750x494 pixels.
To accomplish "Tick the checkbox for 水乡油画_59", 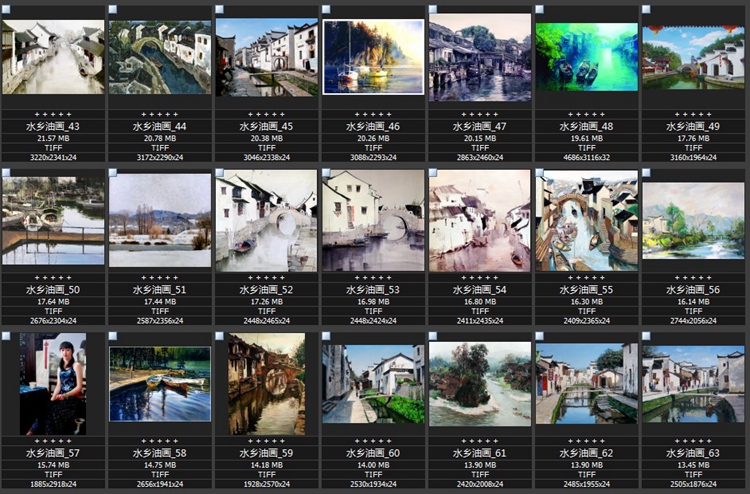I will (x=219, y=336).
